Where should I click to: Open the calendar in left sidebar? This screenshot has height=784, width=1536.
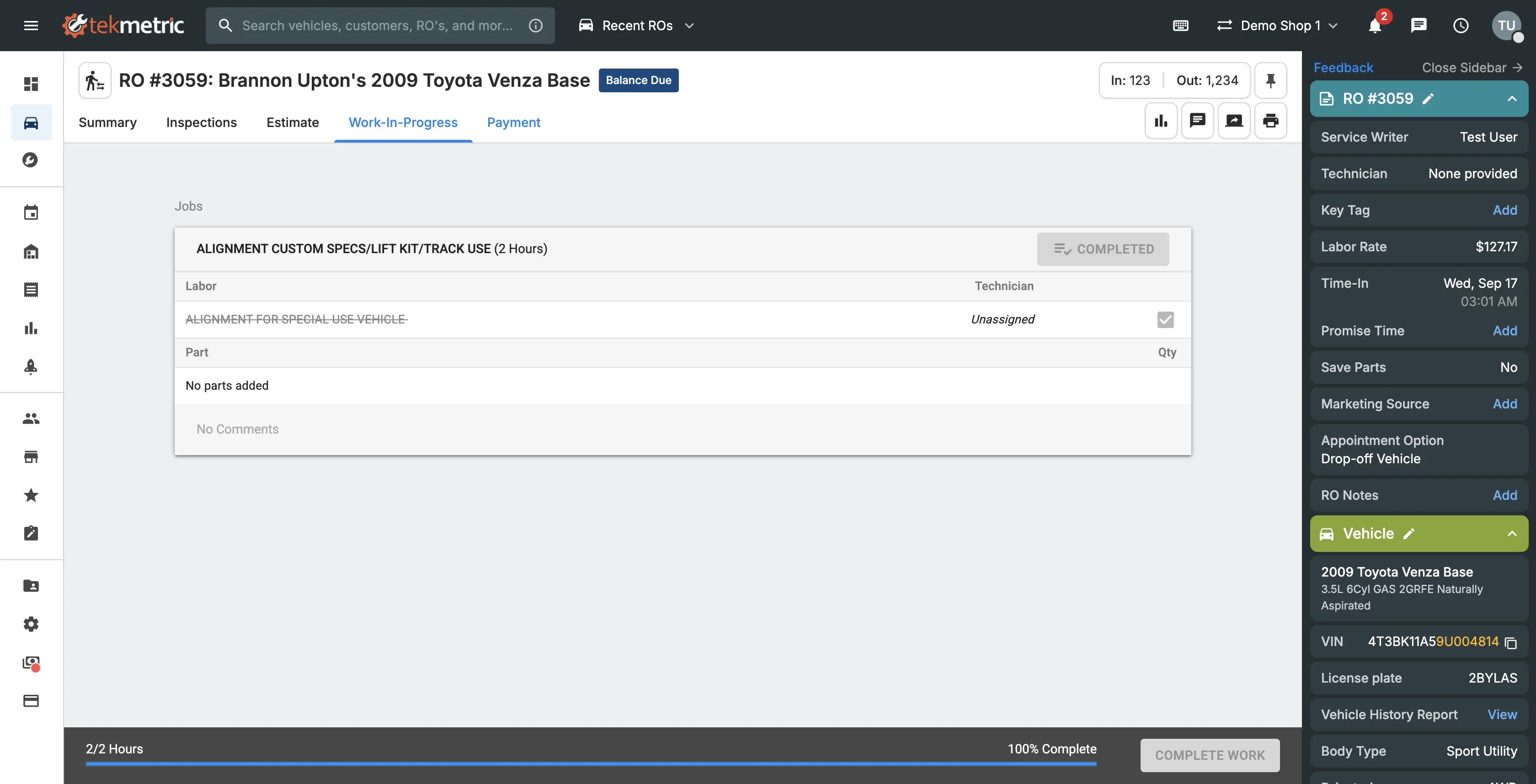(31, 213)
